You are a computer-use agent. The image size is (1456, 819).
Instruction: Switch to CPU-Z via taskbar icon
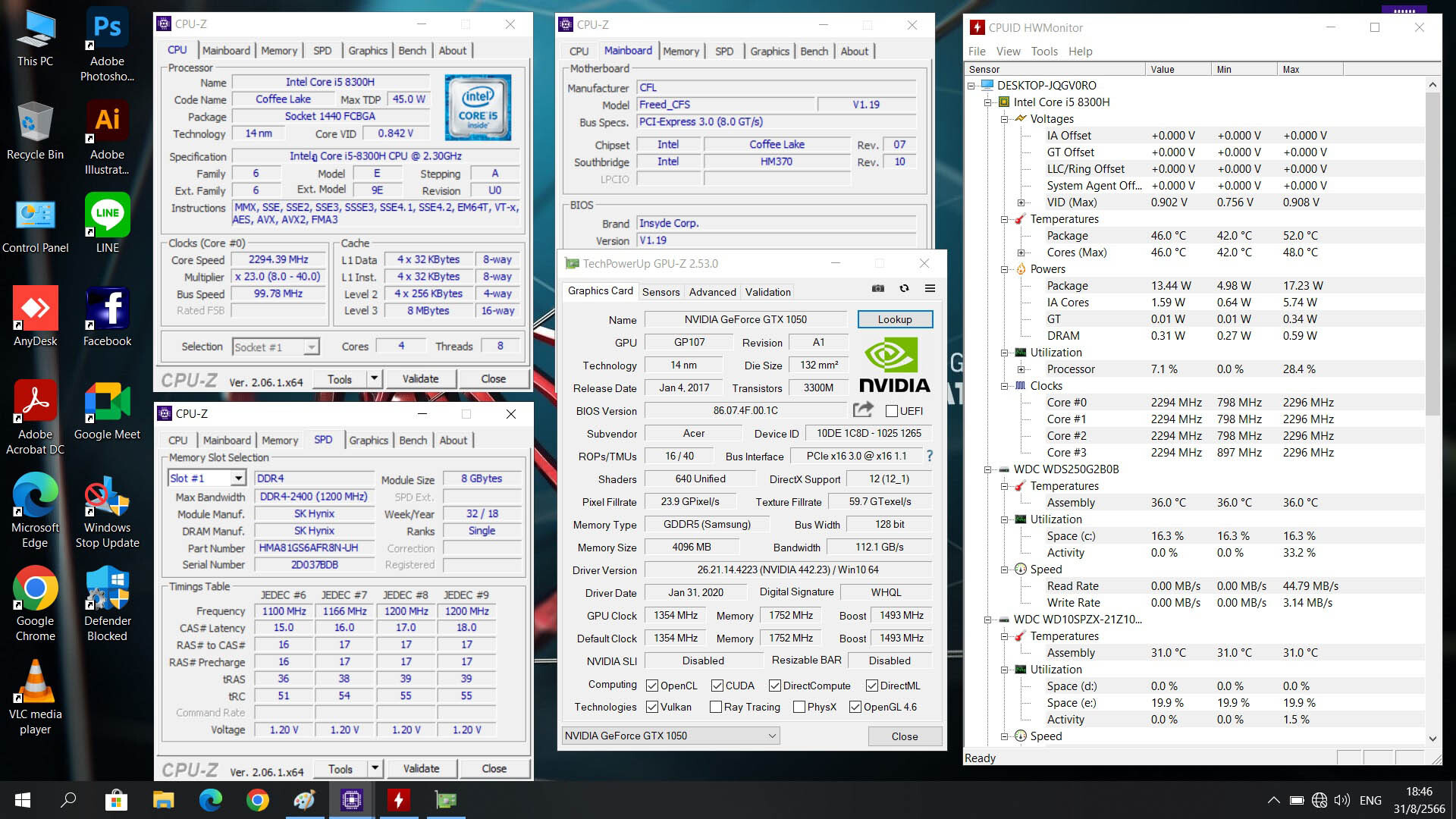point(351,800)
